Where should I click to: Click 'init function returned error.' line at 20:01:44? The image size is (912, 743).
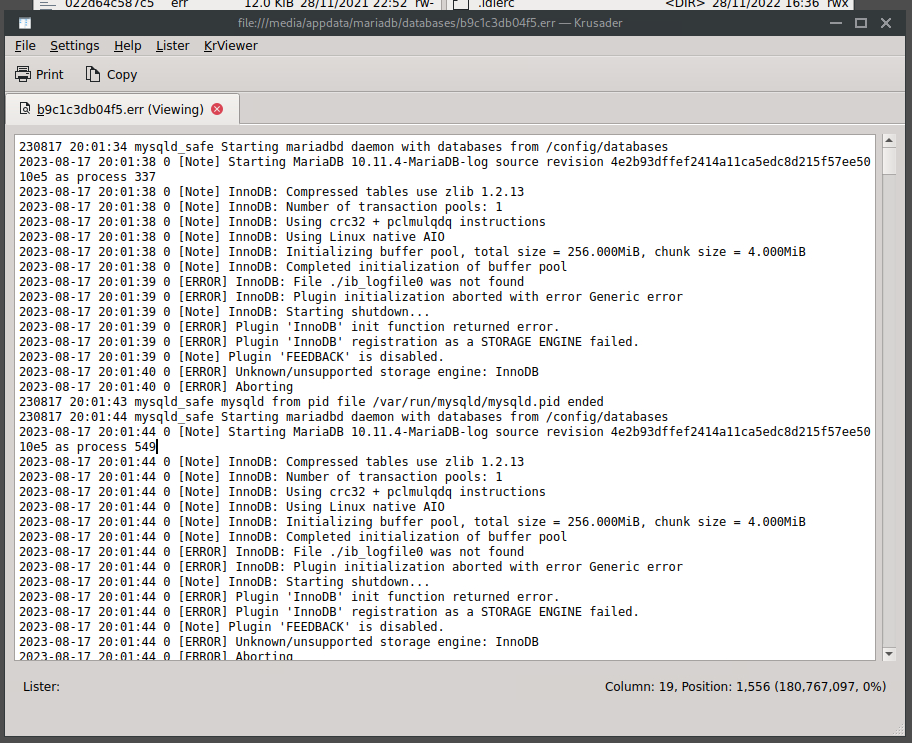click(x=289, y=597)
